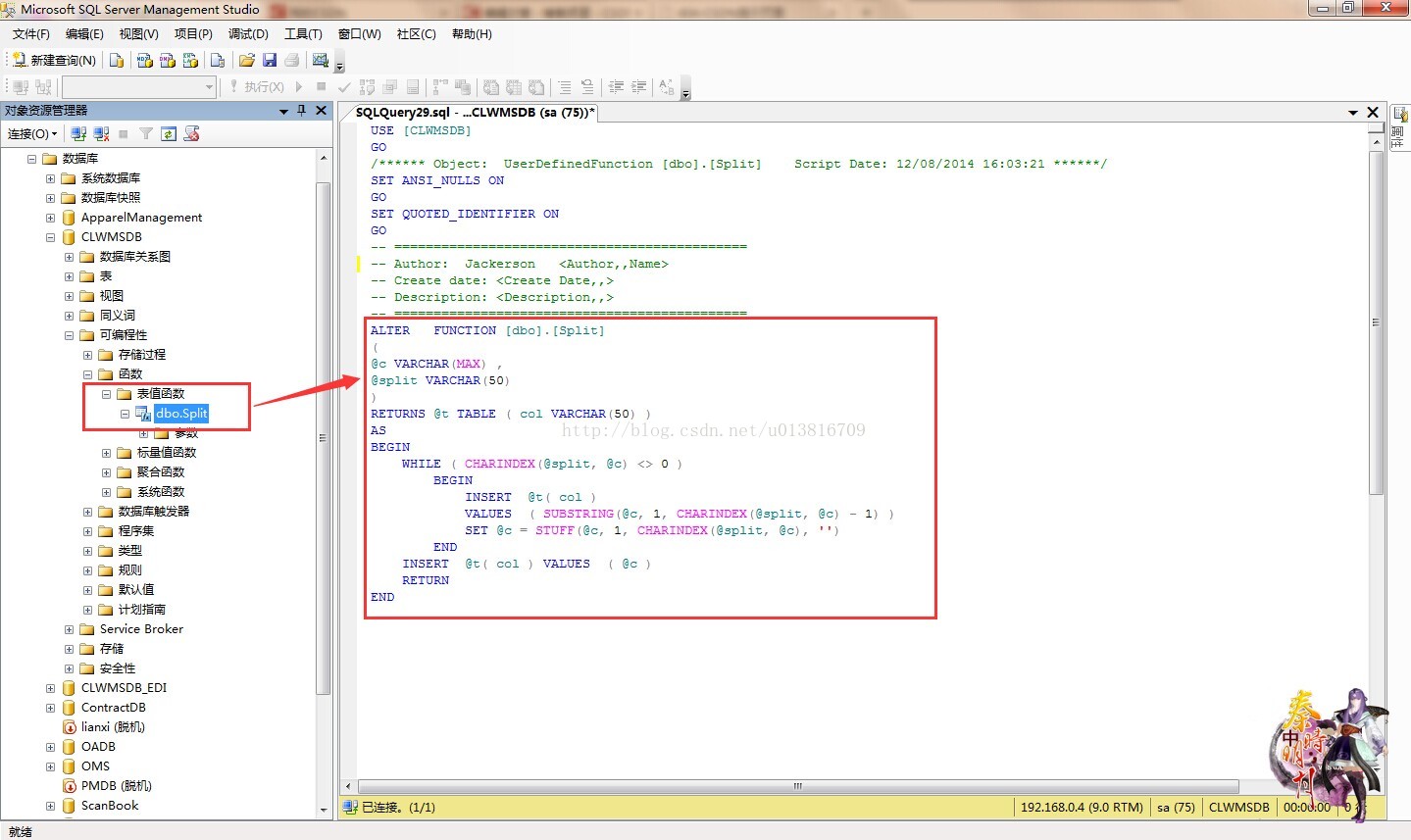The height and width of the screenshot is (840, 1411).
Task: Click the Database Engine Query icon
Action: 117,60
